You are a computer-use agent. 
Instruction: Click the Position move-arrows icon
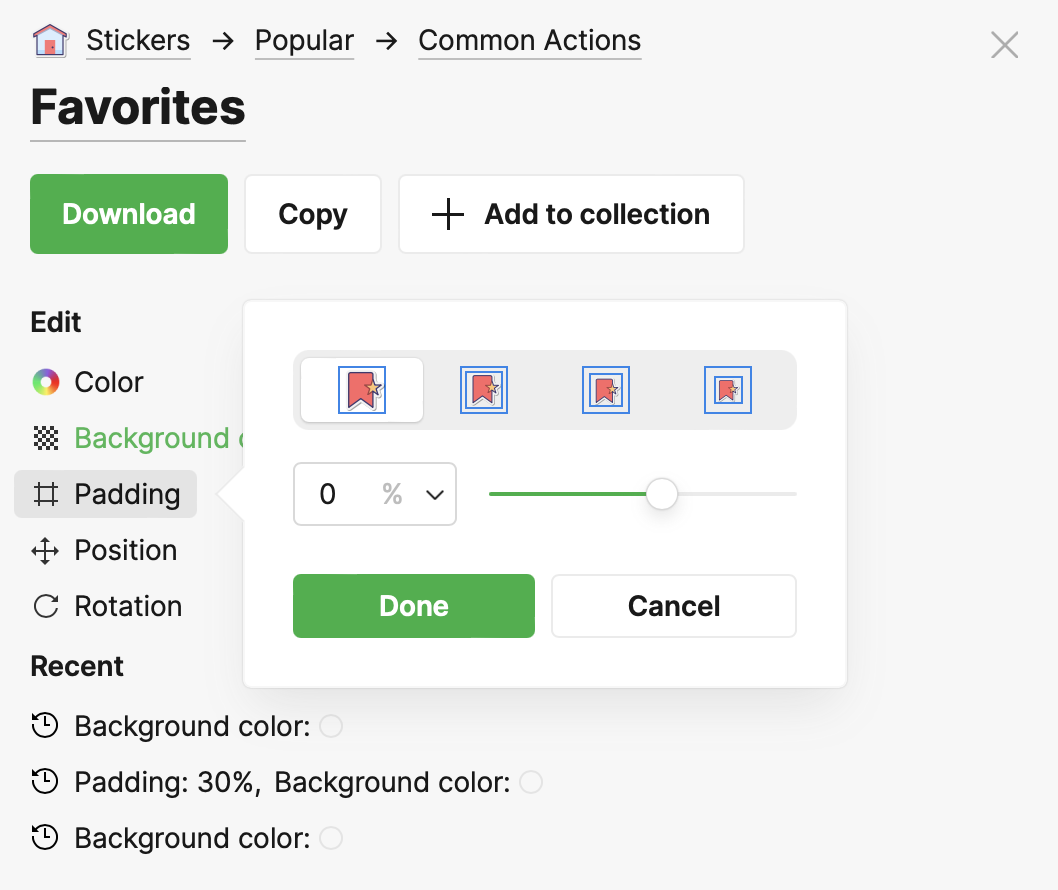coord(45,550)
